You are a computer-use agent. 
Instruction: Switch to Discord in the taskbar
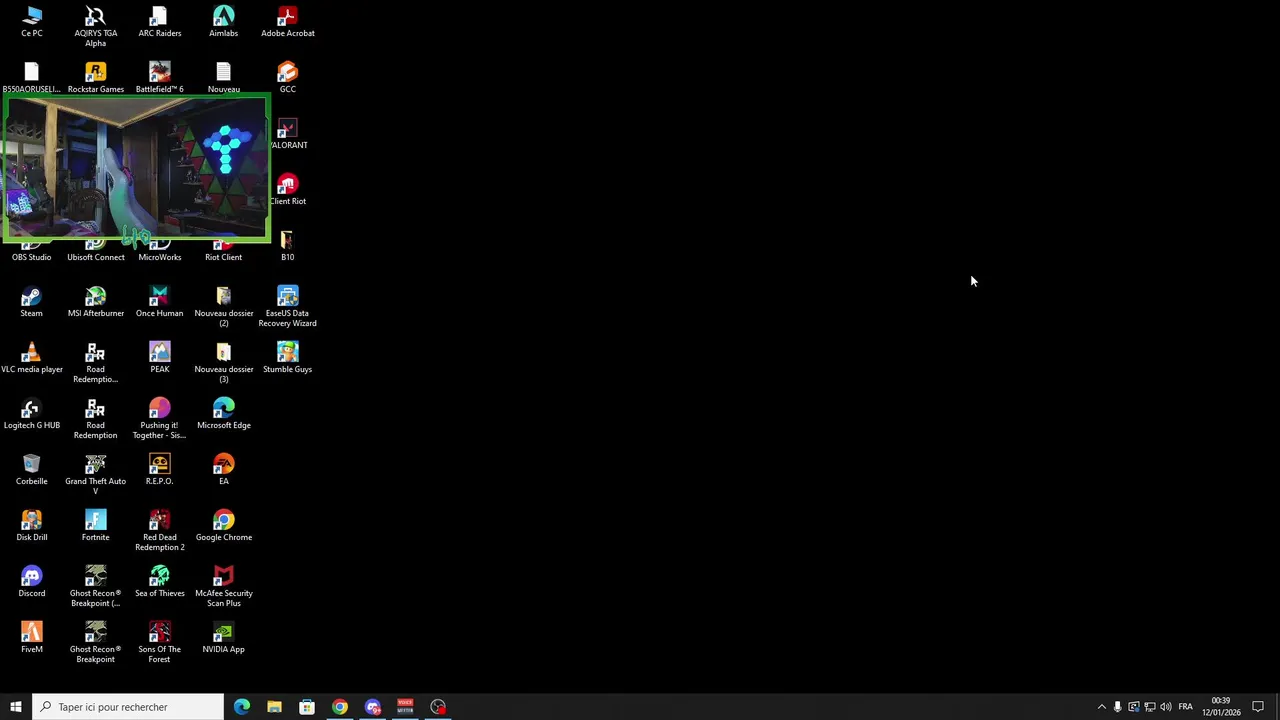coord(373,707)
